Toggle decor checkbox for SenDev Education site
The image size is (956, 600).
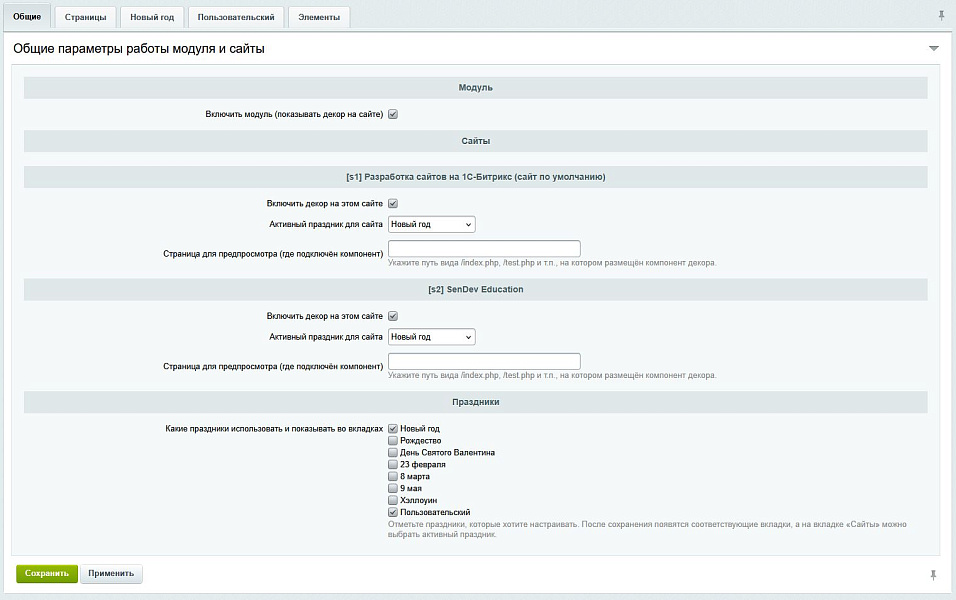(393, 316)
